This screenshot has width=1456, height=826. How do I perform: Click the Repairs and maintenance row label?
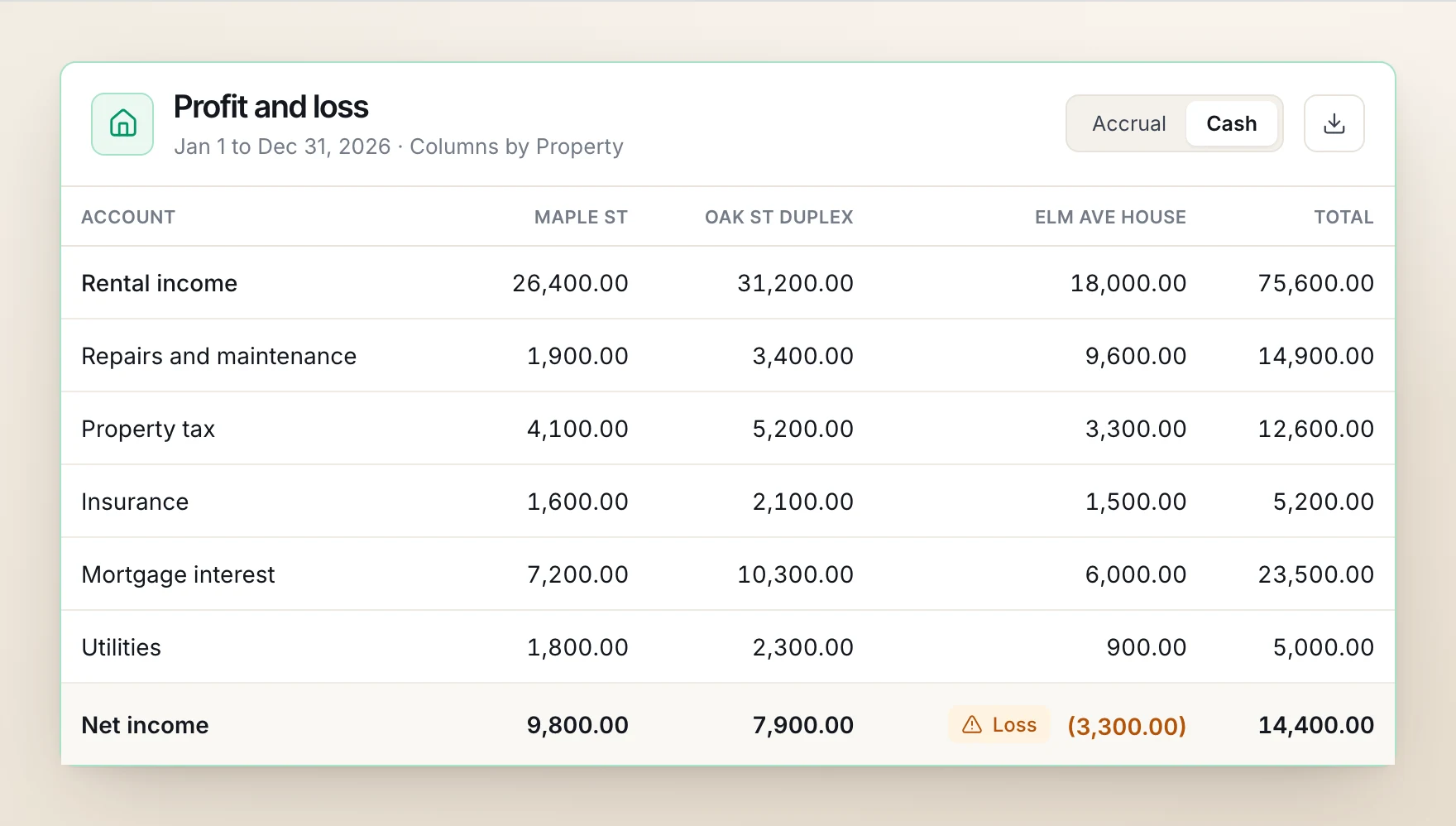click(x=219, y=356)
